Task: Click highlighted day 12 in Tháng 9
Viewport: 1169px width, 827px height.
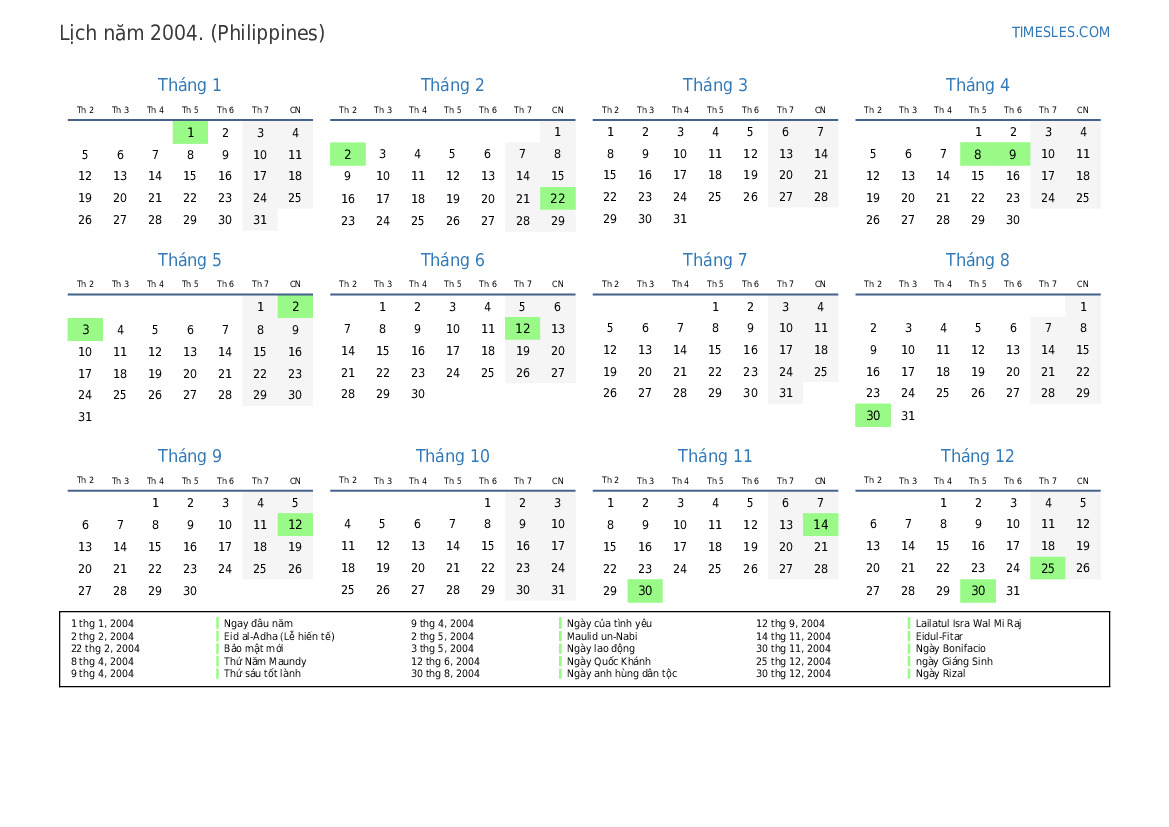Action: (295, 524)
